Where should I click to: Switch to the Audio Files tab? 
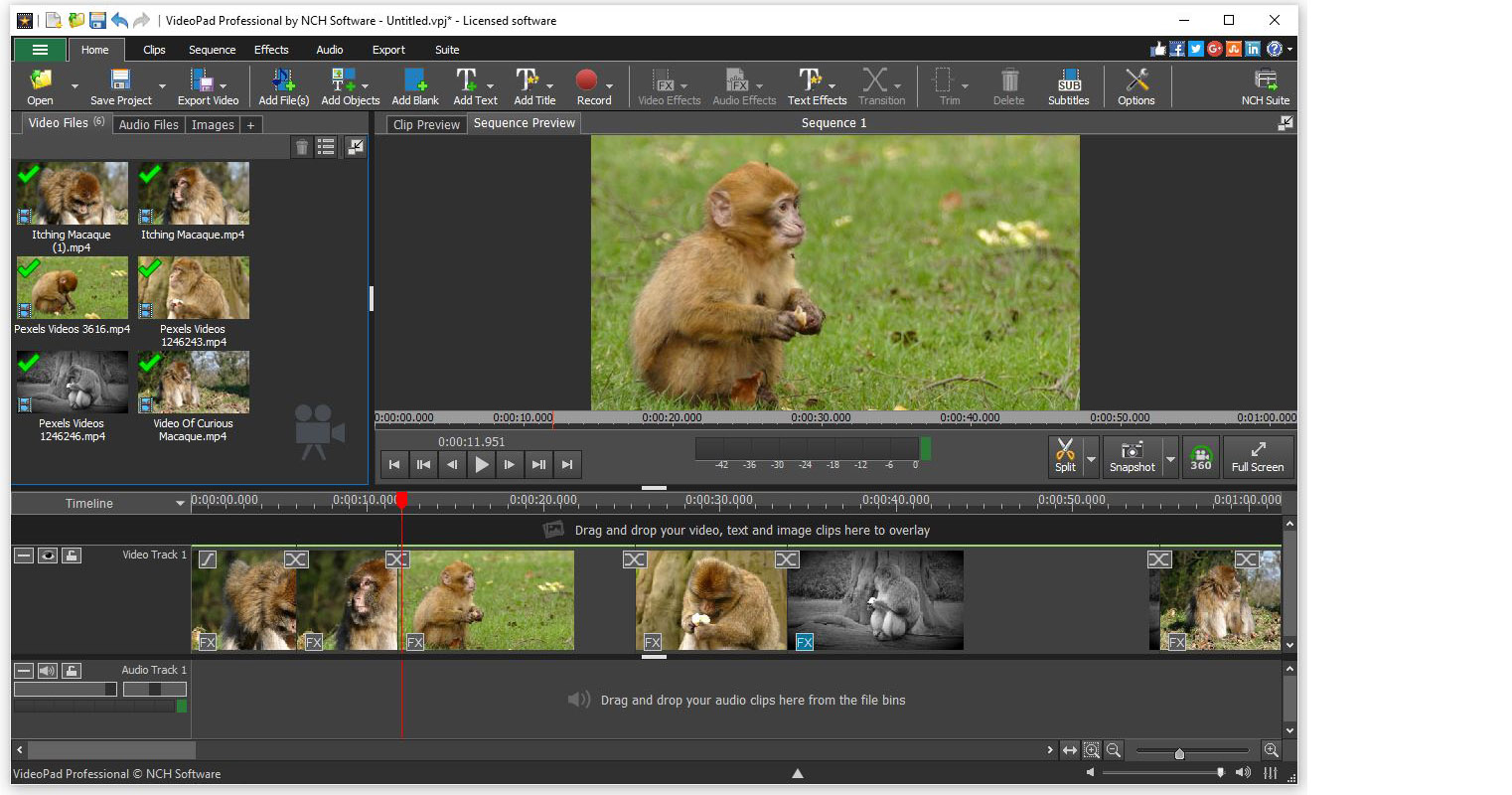click(x=148, y=124)
